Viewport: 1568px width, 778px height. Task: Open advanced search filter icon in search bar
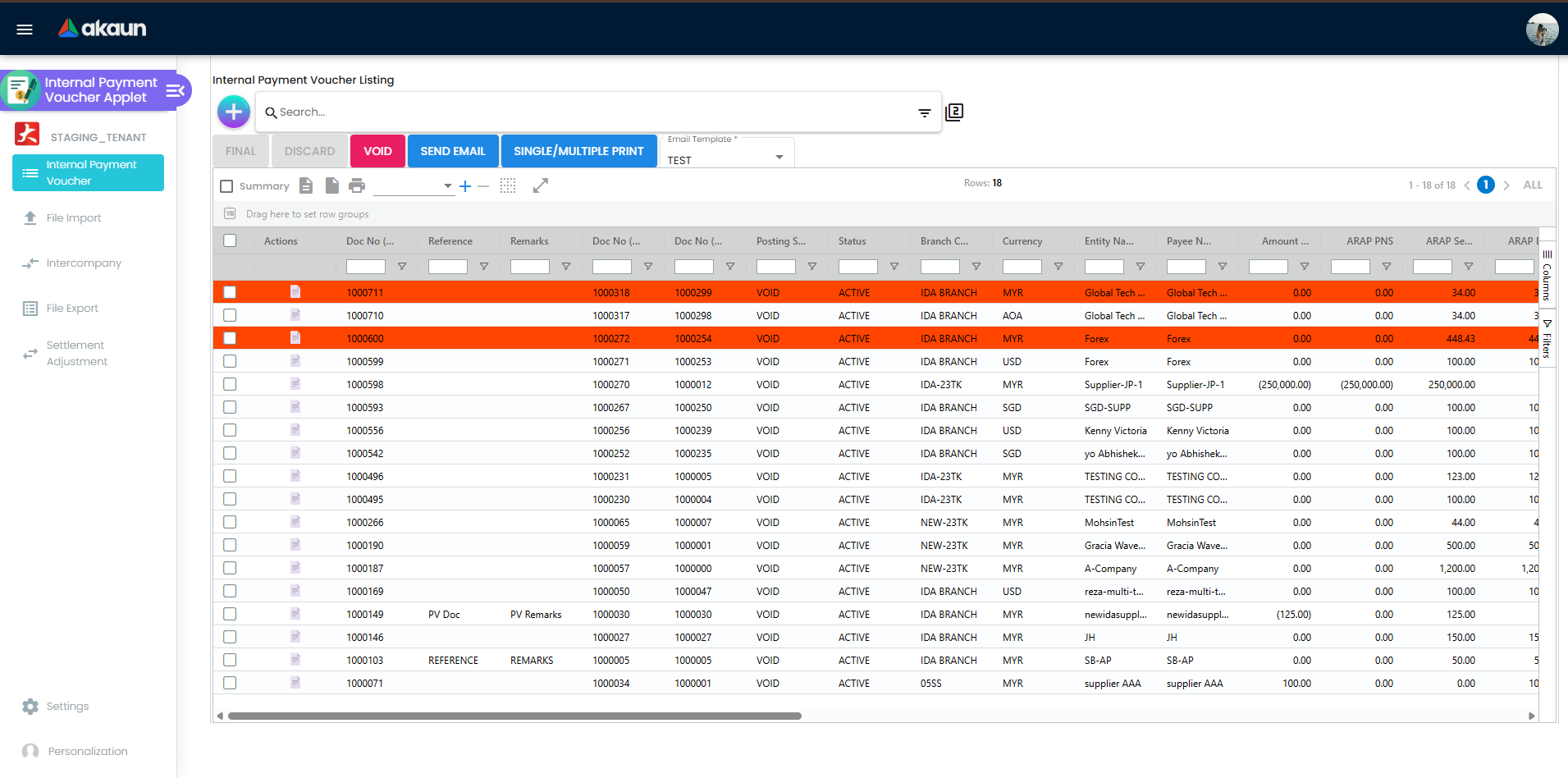[924, 112]
